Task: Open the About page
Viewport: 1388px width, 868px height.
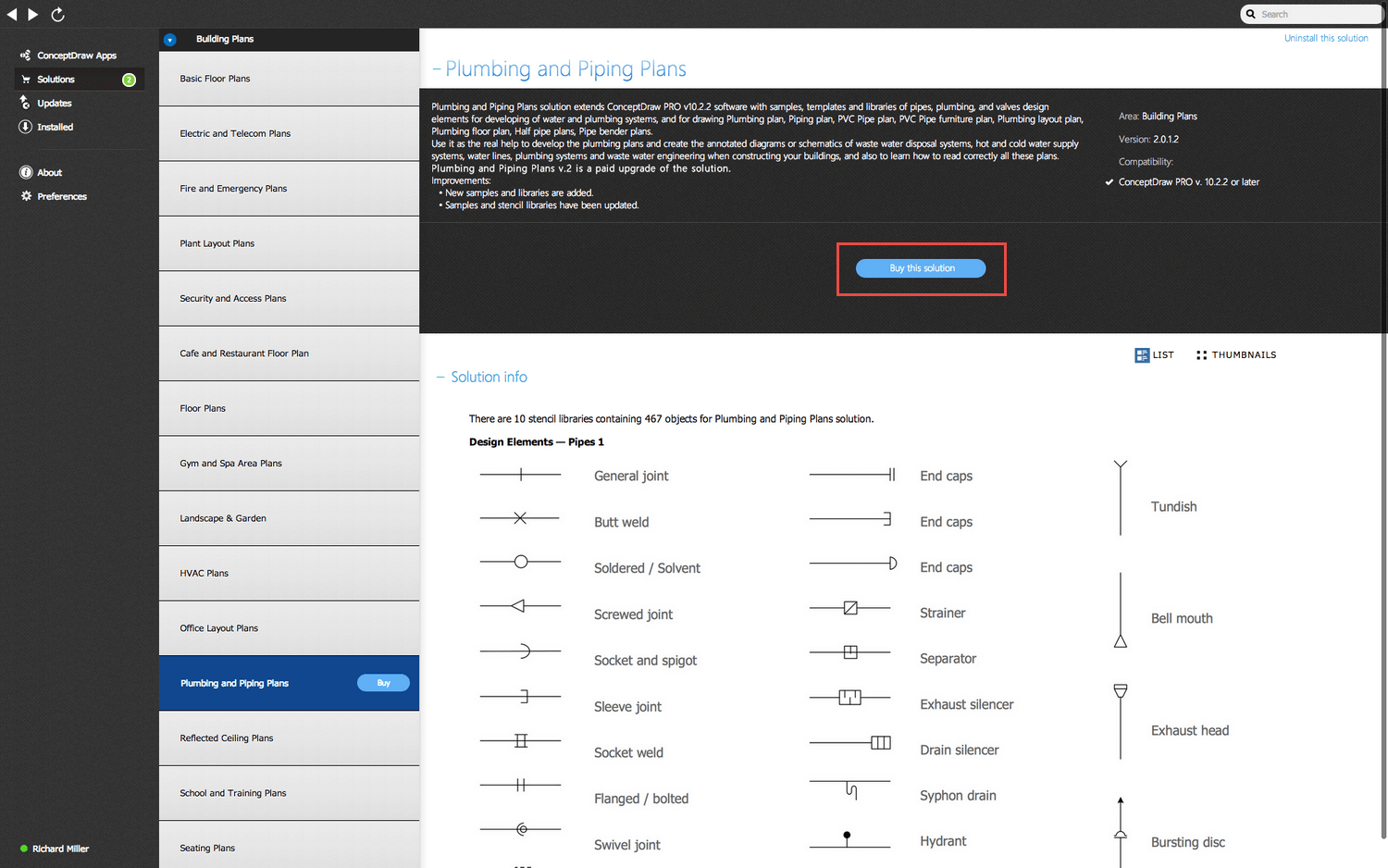Action: 50,173
